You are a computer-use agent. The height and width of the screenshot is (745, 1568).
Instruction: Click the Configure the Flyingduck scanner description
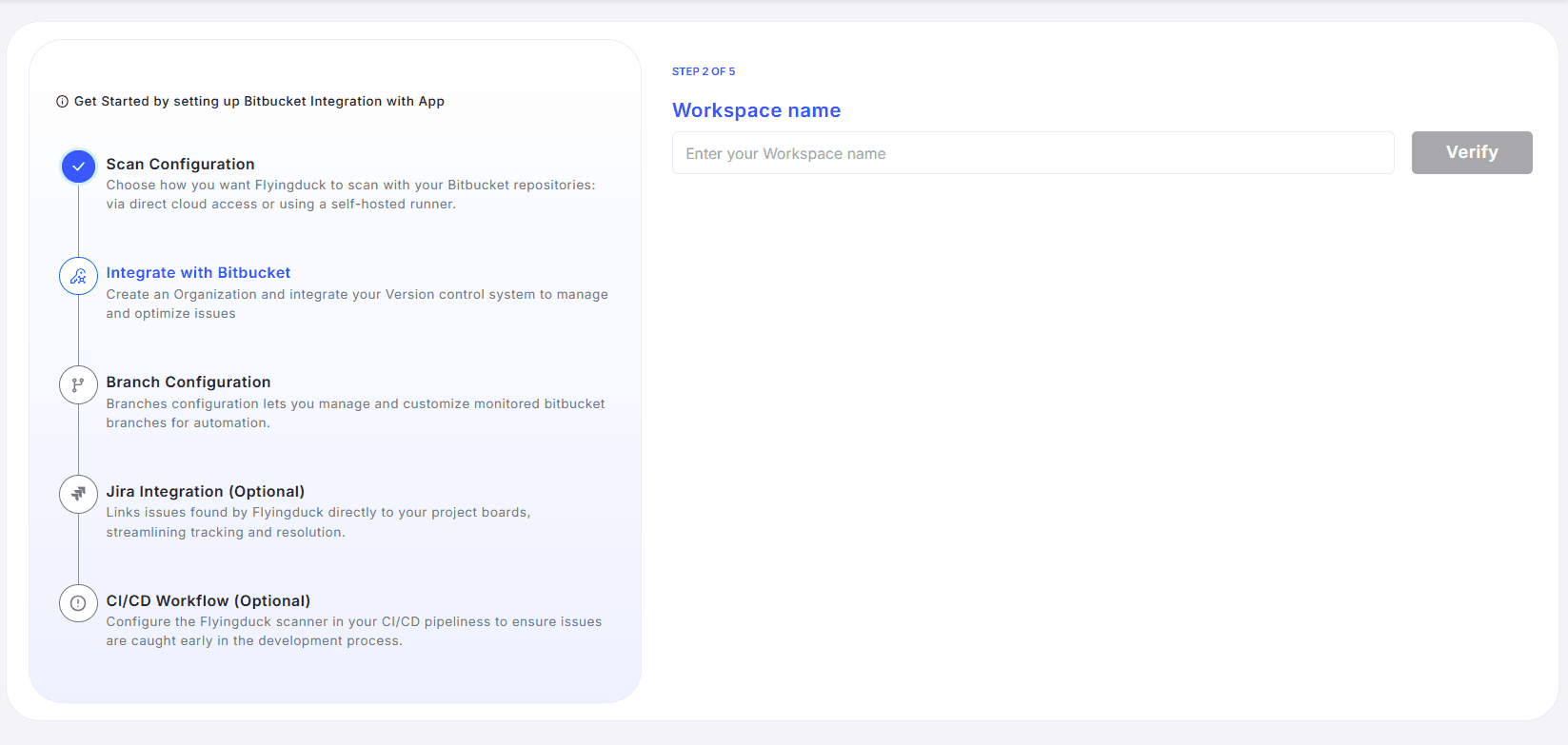tap(354, 631)
